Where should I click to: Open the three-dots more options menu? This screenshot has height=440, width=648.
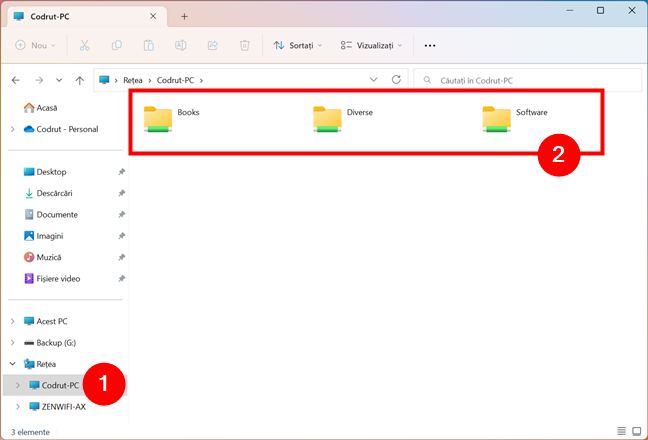pyautogui.click(x=430, y=45)
